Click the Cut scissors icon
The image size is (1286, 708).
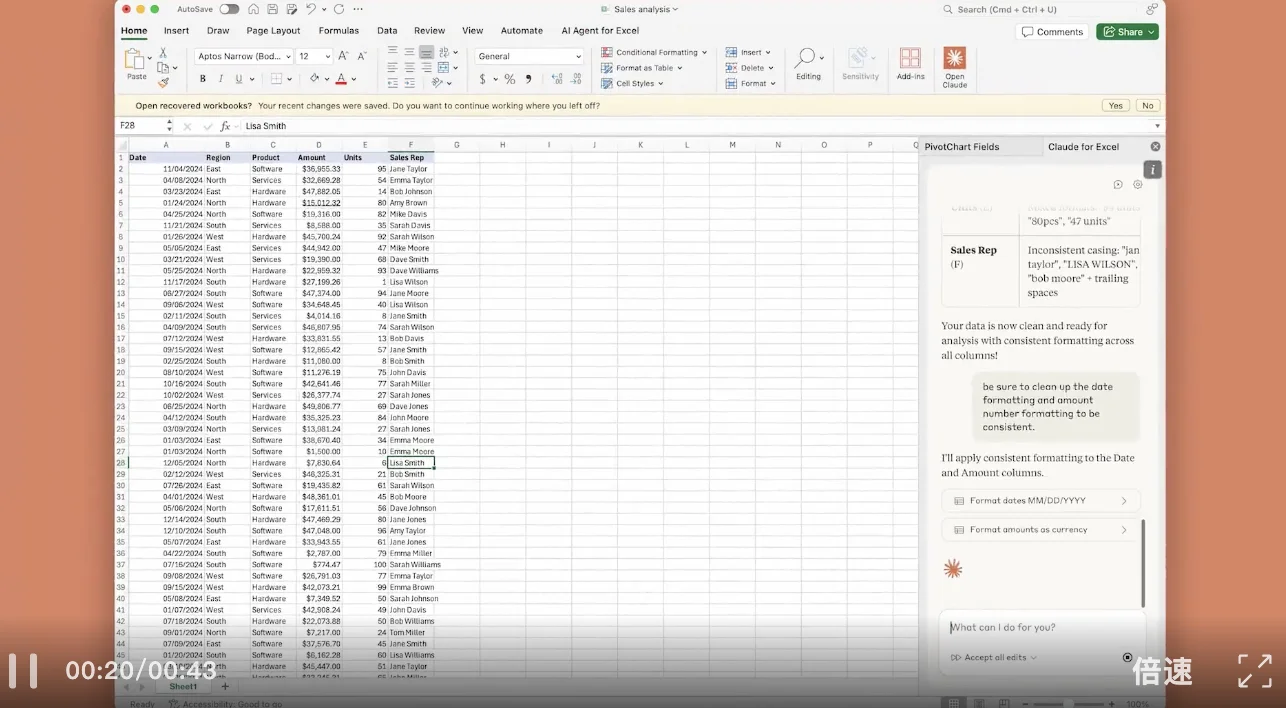pyautogui.click(x=163, y=52)
